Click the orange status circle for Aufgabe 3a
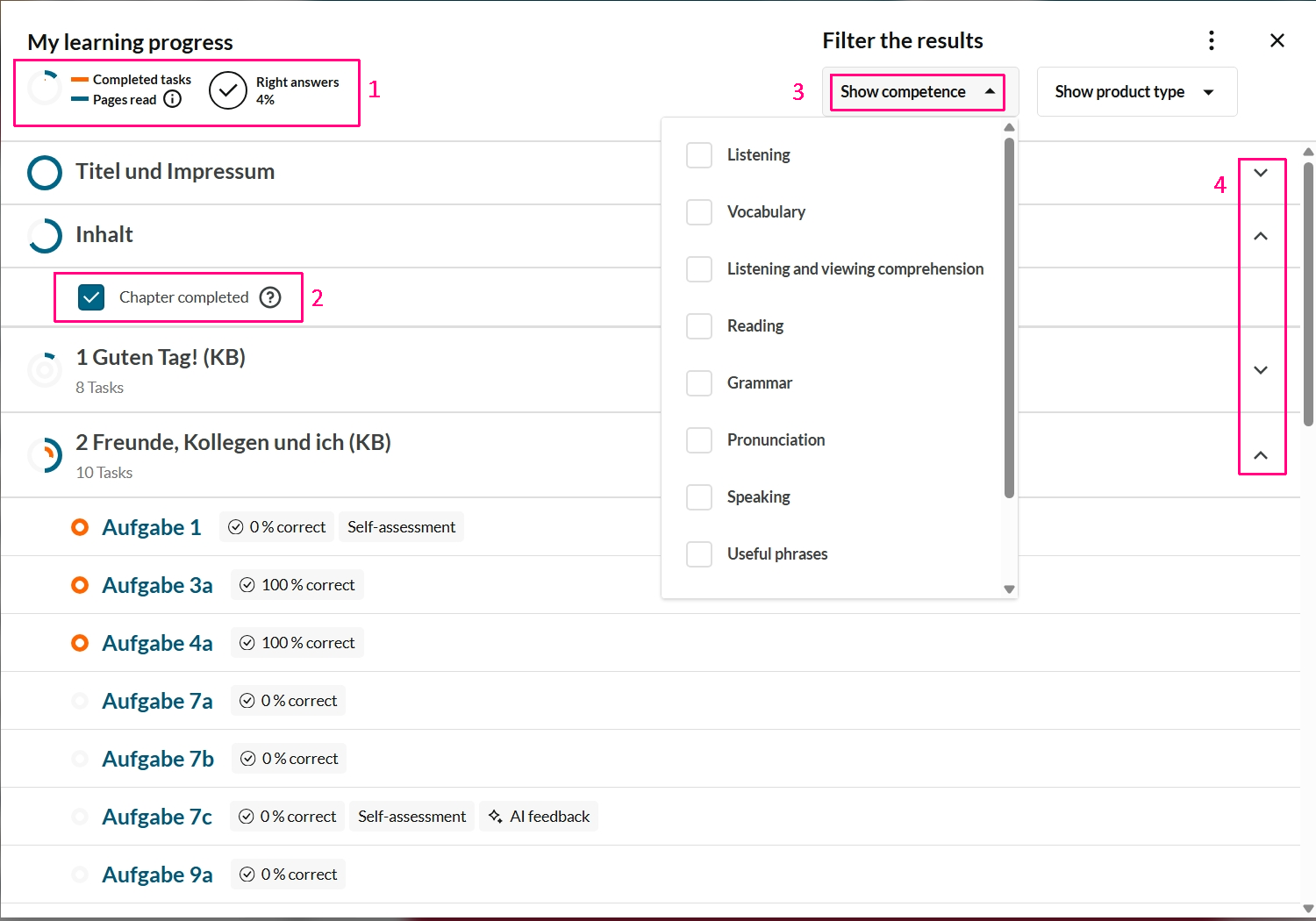 [x=80, y=585]
